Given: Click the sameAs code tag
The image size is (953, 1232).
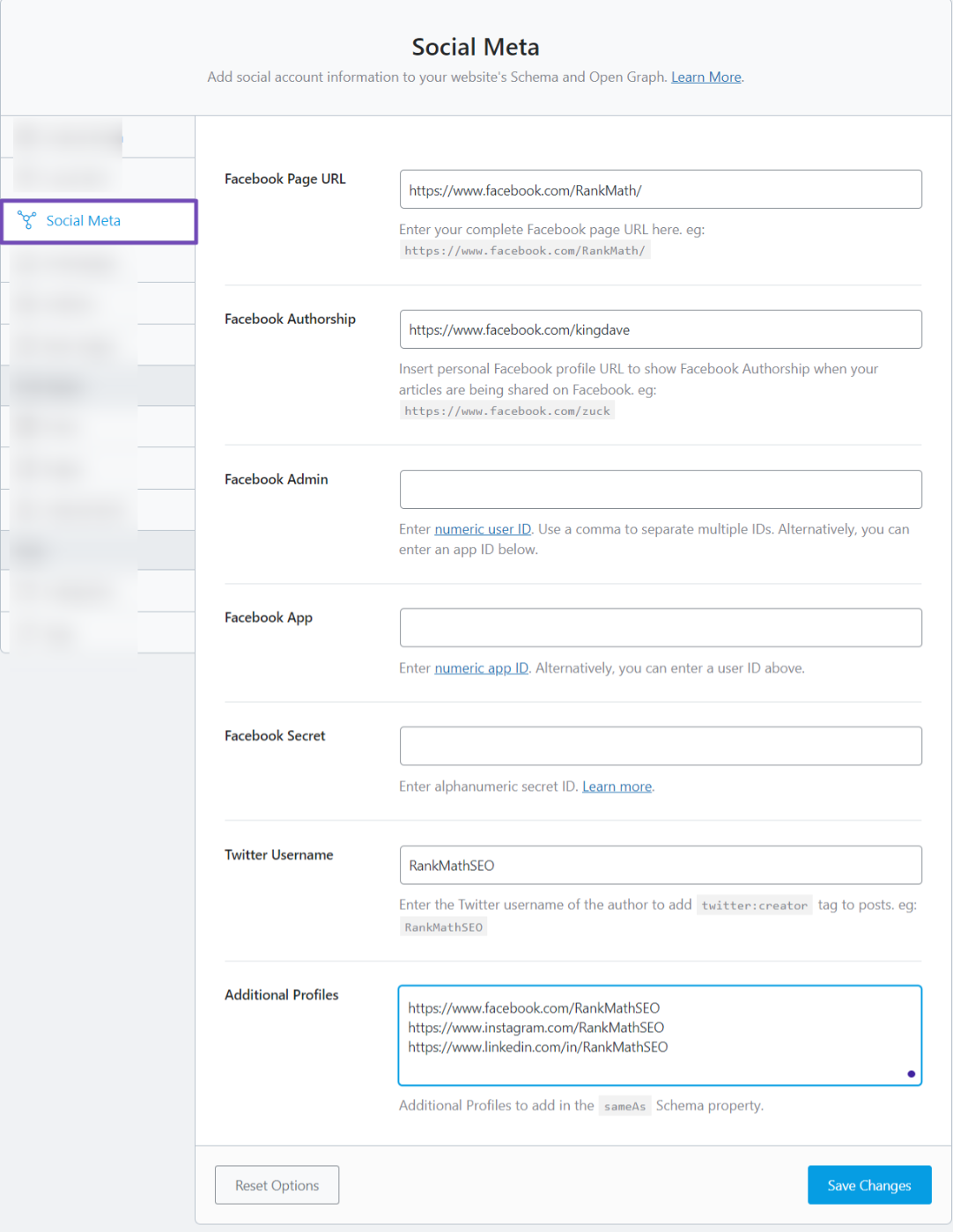Looking at the screenshot, I should pos(624,1106).
